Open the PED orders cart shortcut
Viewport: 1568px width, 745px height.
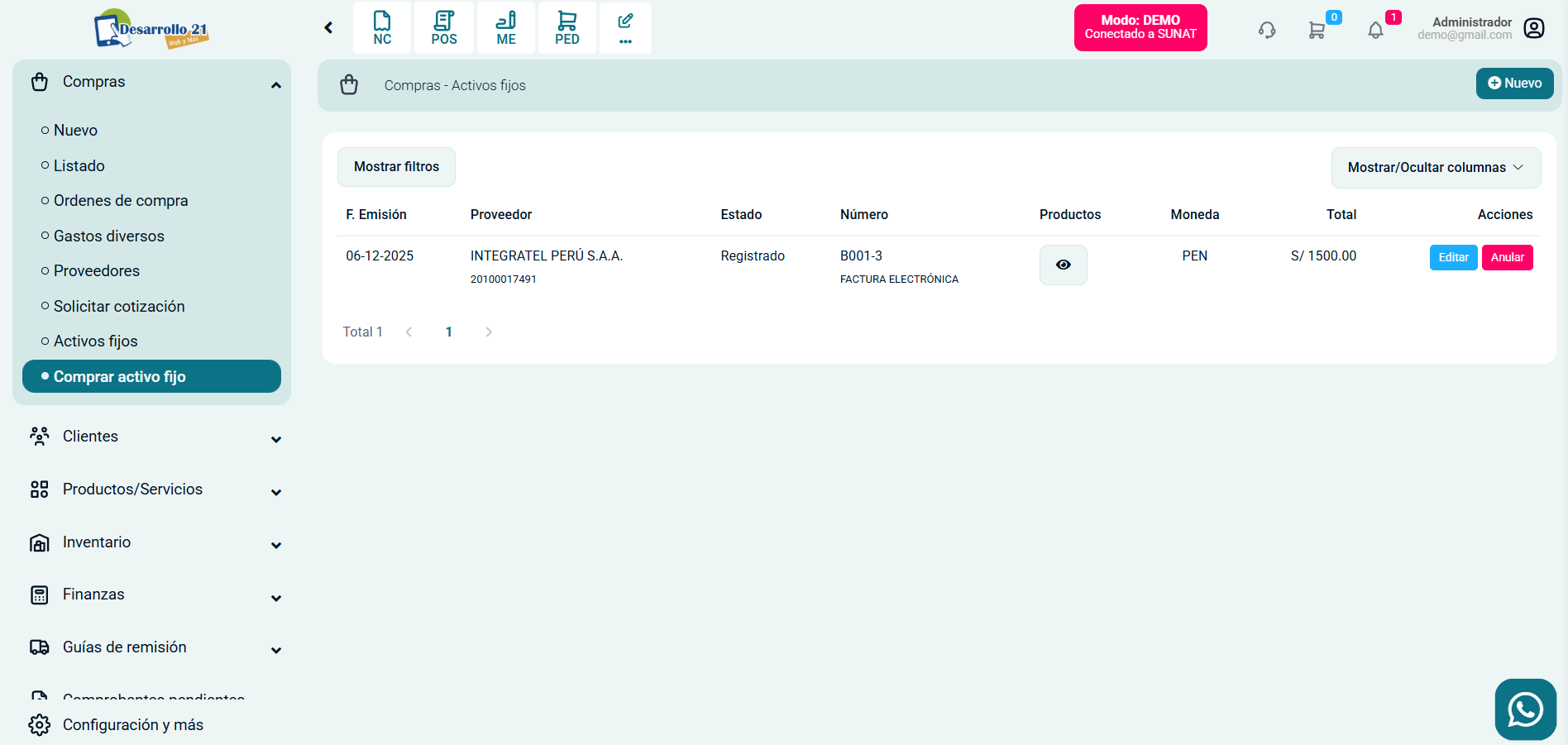(567, 28)
